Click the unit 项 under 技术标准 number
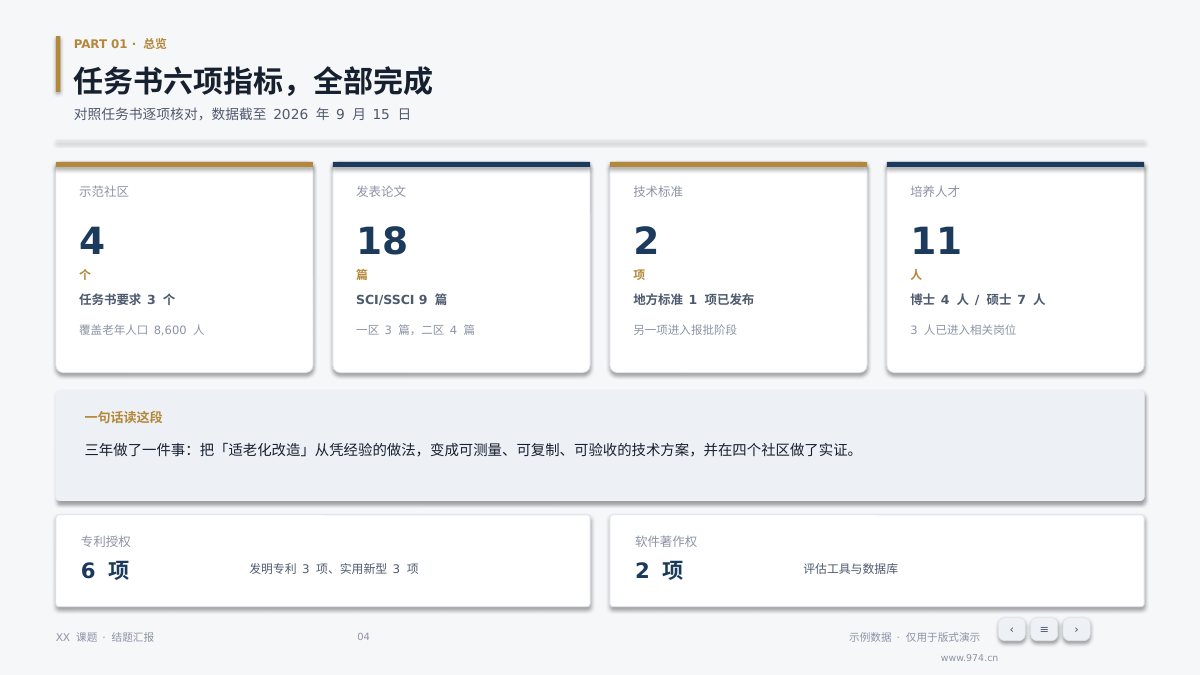 point(639,274)
